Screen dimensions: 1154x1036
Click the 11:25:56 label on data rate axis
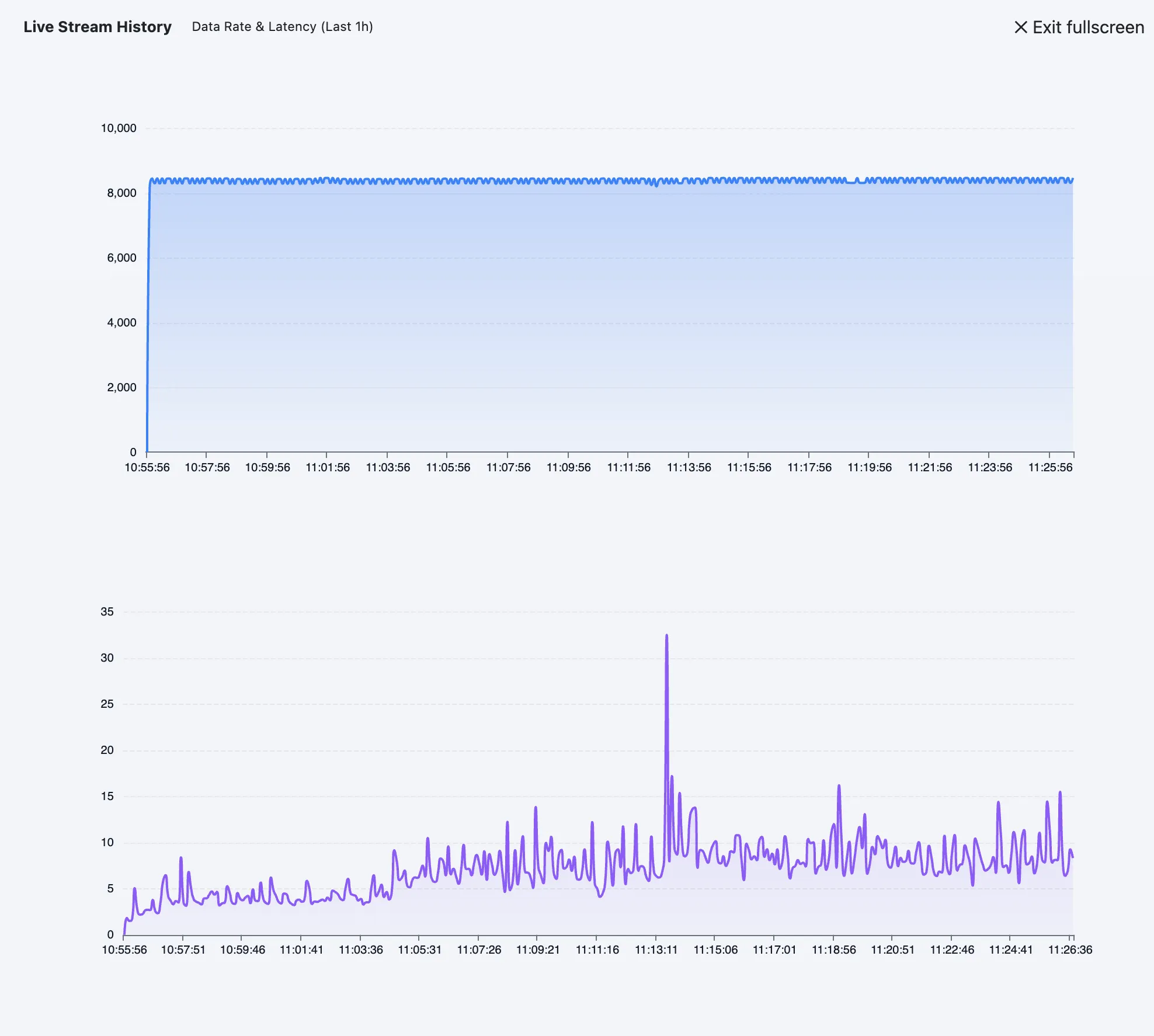point(1050,467)
